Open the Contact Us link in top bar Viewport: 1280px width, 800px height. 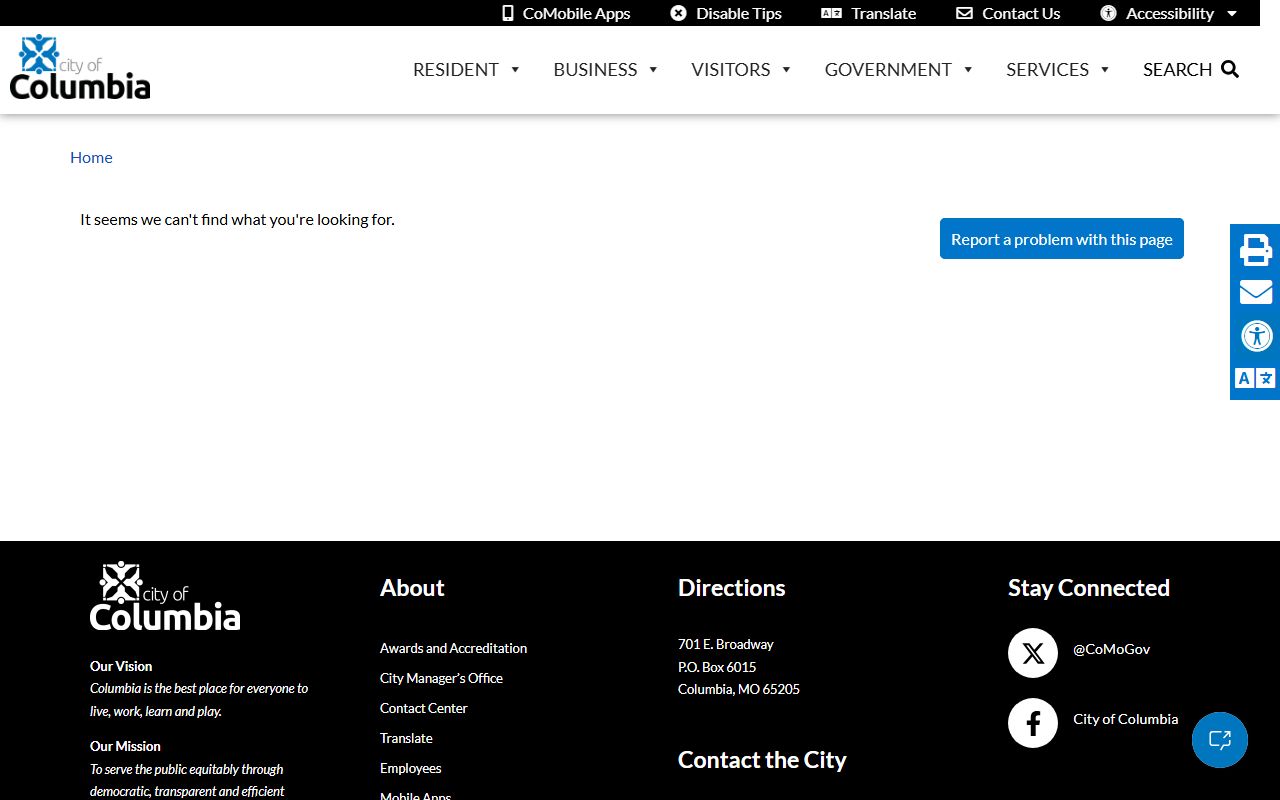(1021, 13)
